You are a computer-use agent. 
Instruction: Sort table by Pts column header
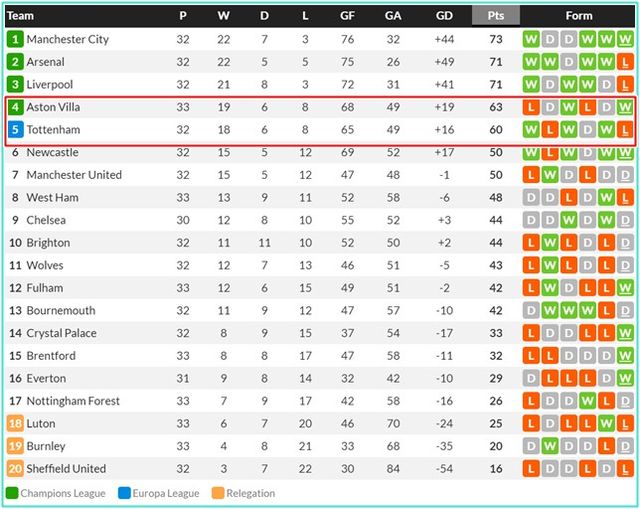496,16
